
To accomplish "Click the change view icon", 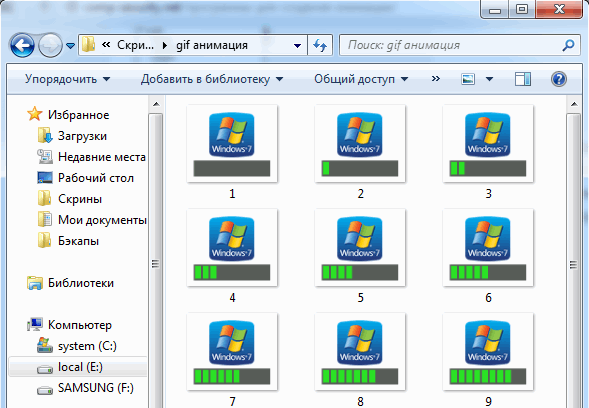I will [x=468, y=79].
